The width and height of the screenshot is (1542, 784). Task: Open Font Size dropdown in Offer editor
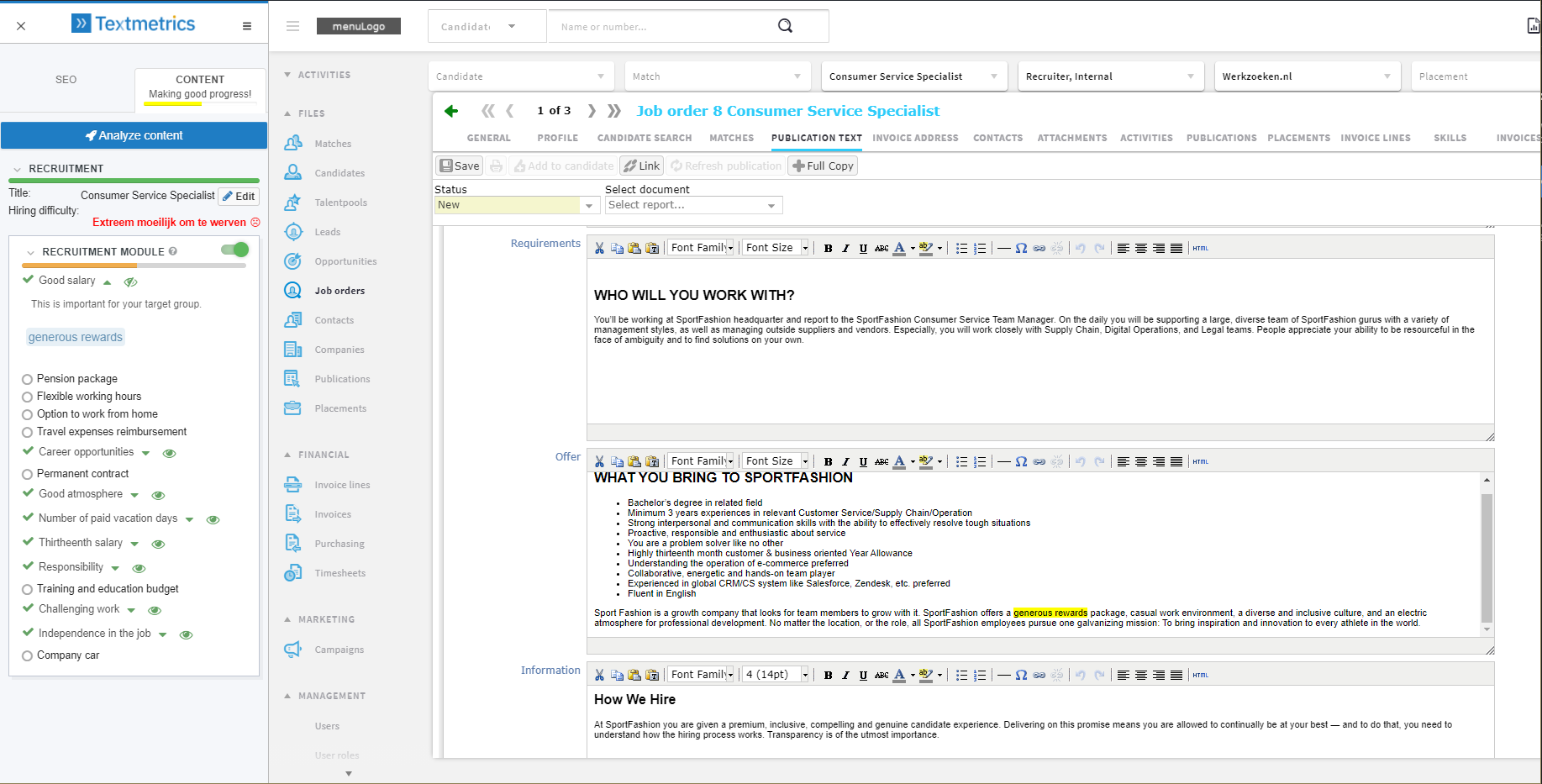click(776, 461)
